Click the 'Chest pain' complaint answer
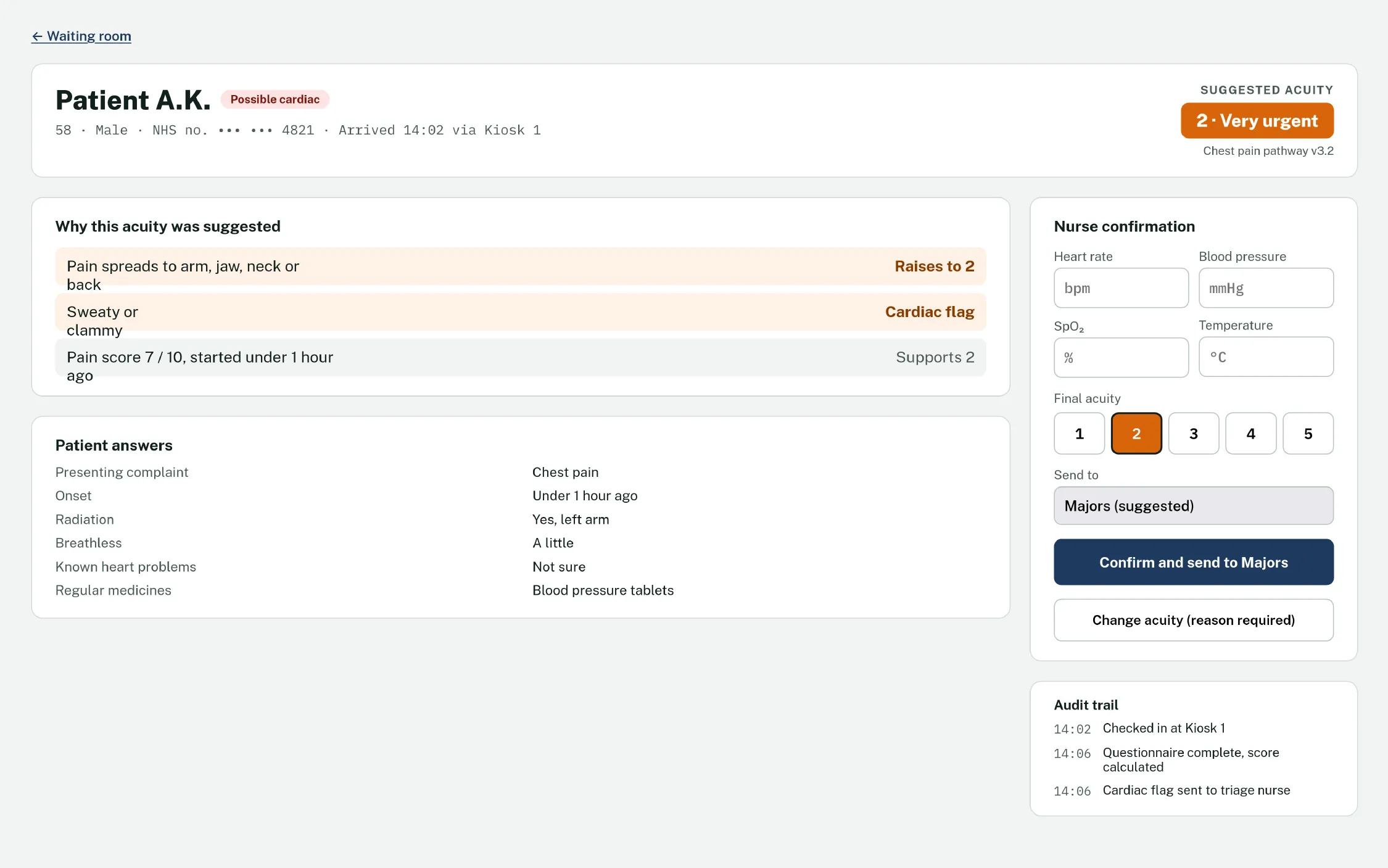 click(x=566, y=473)
